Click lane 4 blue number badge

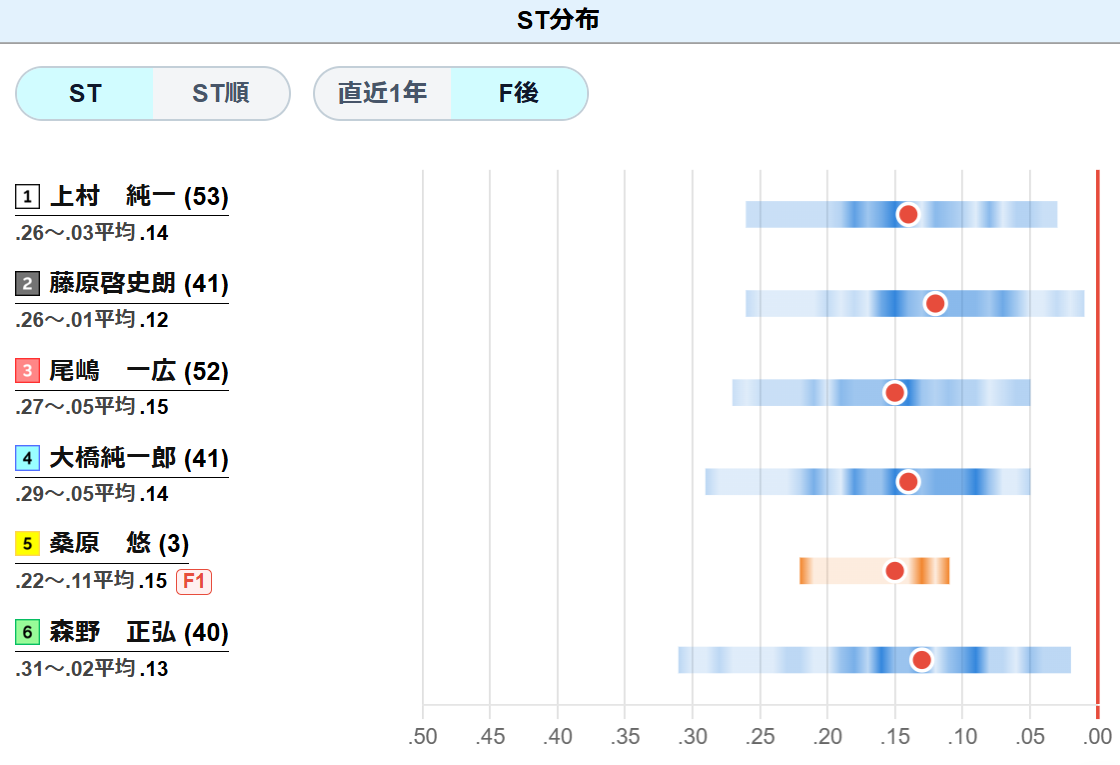coord(27,458)
